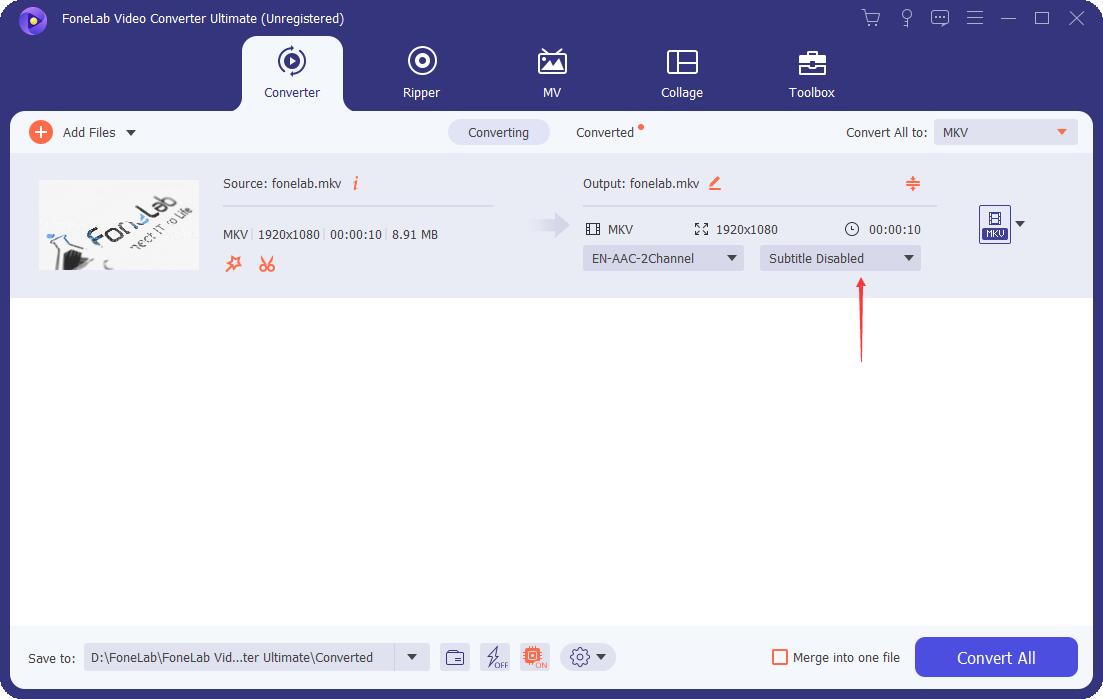Image resolution: width=1103 pixels, height=699 pixels.
Task: Switch to the Ripper tab
Action: (x=421, y=73)
